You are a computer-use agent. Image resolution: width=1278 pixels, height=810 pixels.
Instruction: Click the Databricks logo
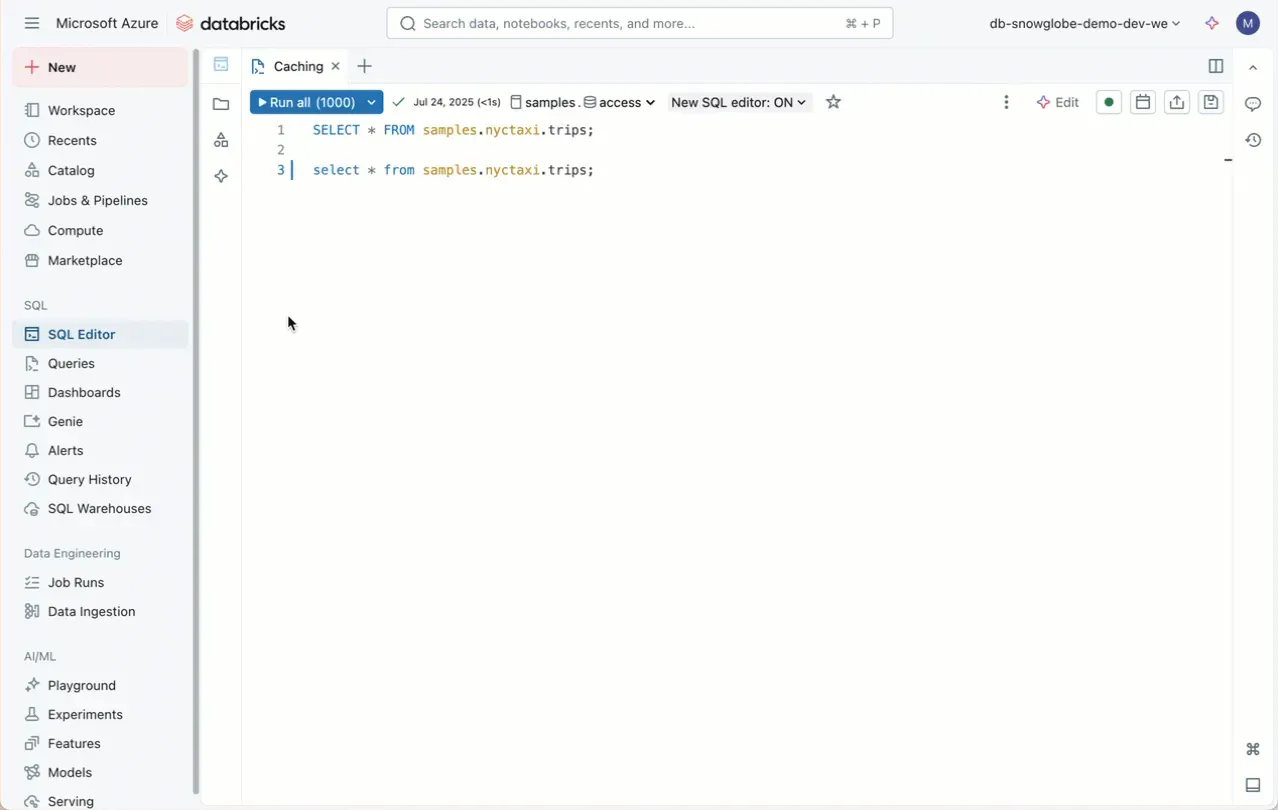[x=230, y=23]
